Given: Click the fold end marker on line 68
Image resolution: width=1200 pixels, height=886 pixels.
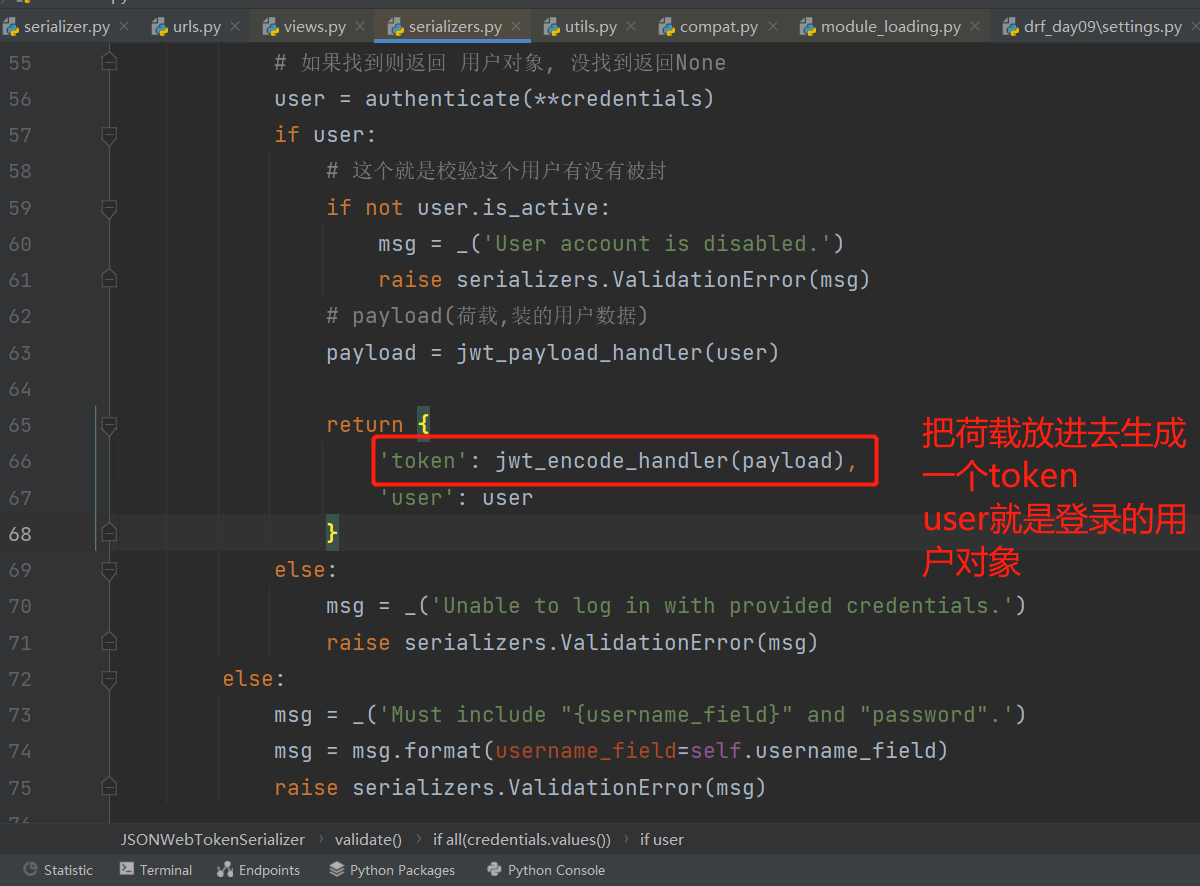Looking at the screenshot, I should (x=109, y=534).
